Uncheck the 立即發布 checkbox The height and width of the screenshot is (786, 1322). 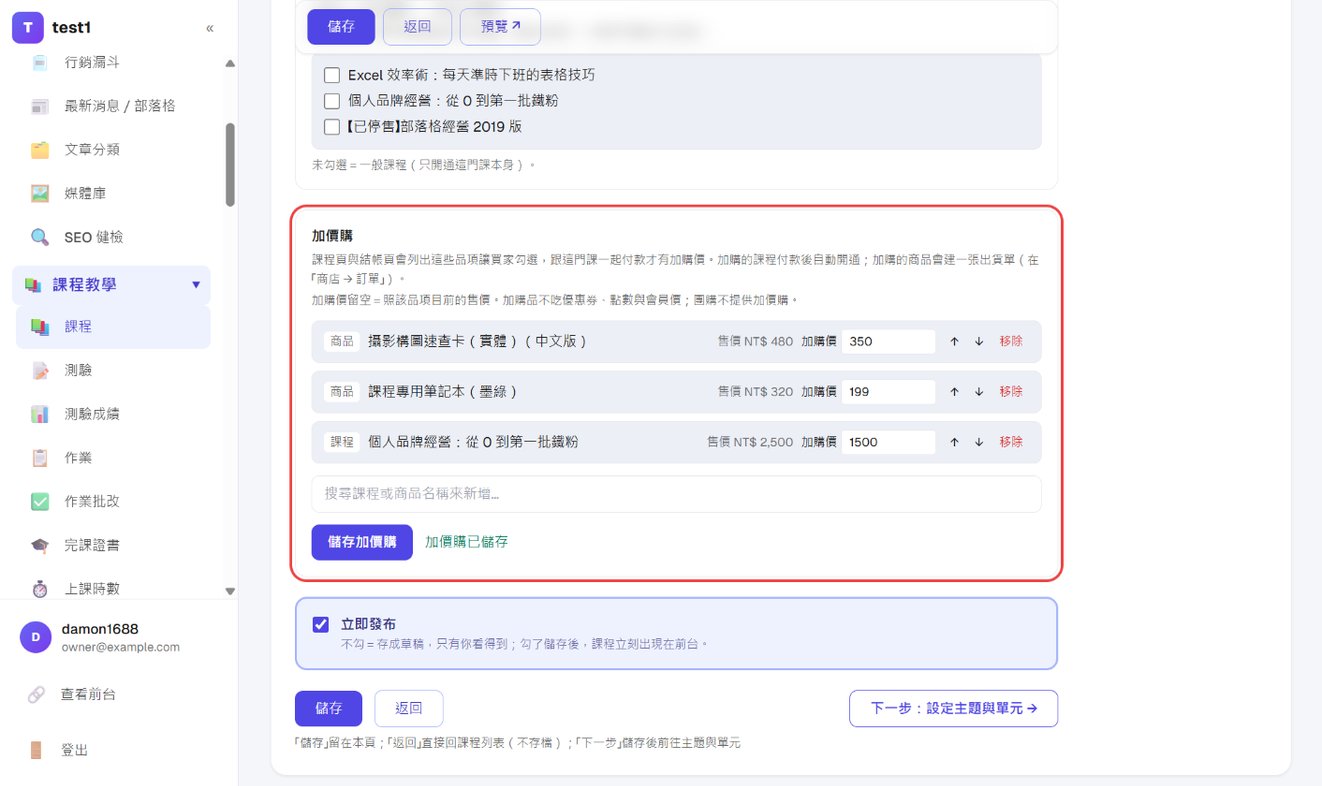(x=321, y=624)
